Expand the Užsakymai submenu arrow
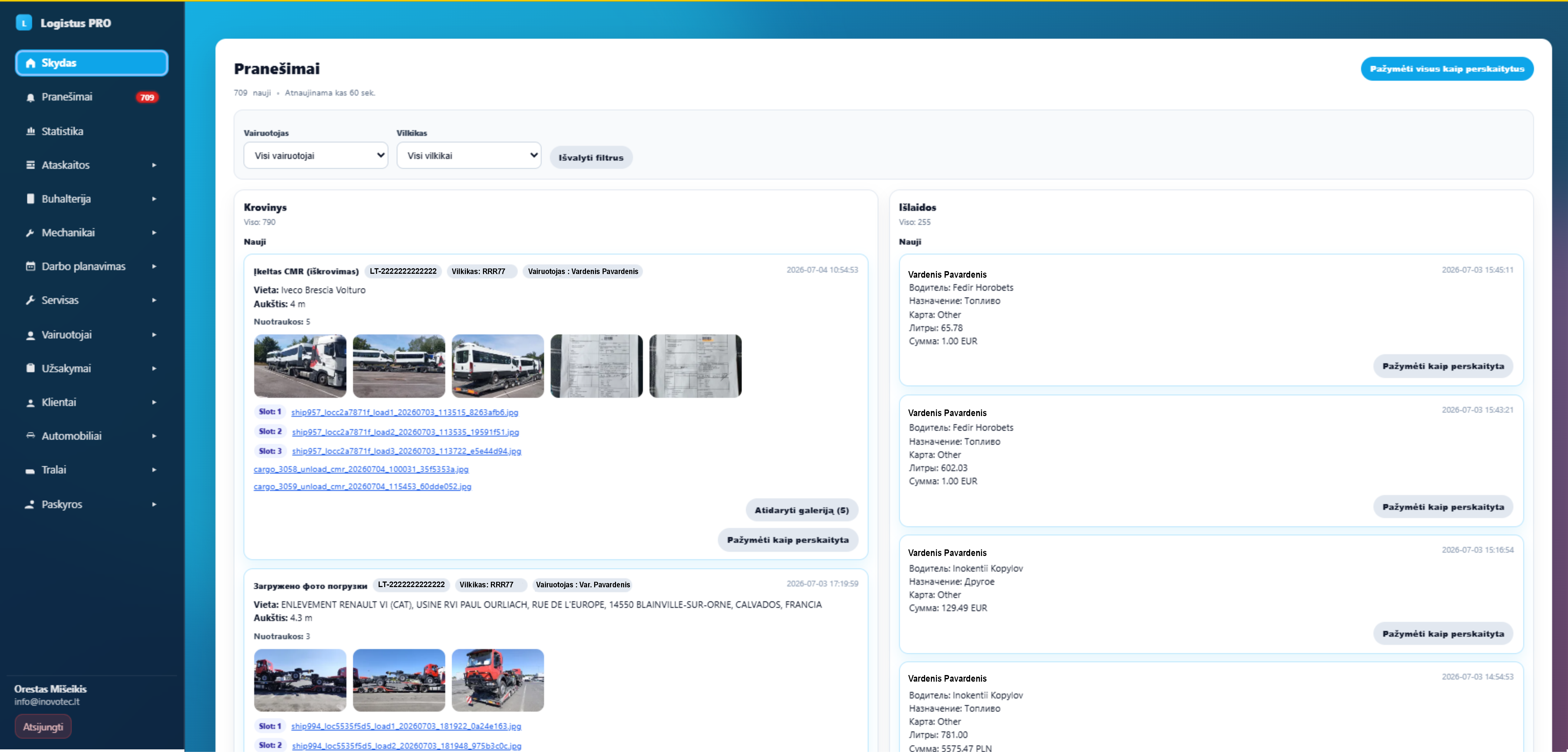Image resolution: width=1568 pixels, height=752 pixels. 154,368
